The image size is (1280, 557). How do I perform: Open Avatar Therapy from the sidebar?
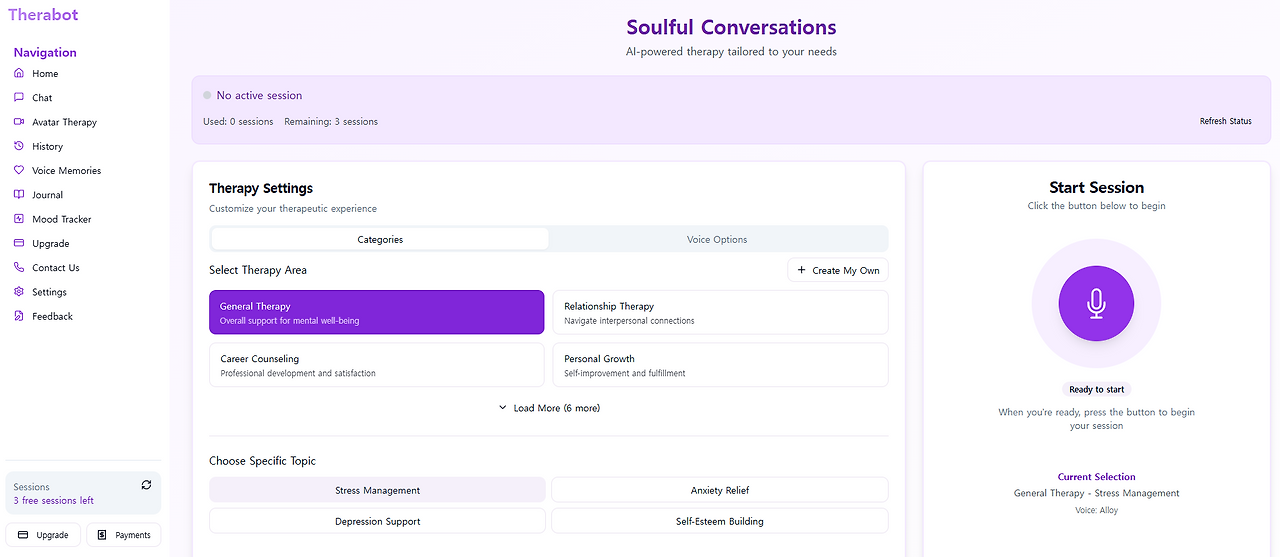click(x=64, y=122)
